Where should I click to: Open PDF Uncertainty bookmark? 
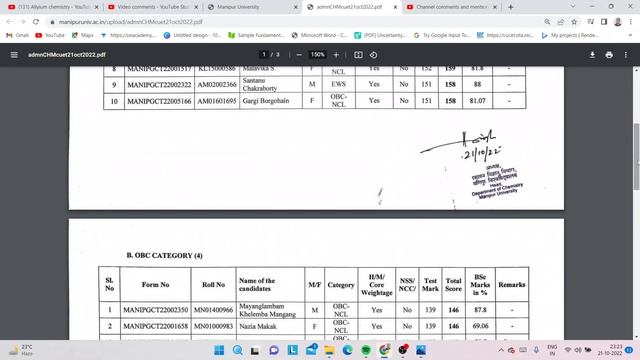coord(380,36)
